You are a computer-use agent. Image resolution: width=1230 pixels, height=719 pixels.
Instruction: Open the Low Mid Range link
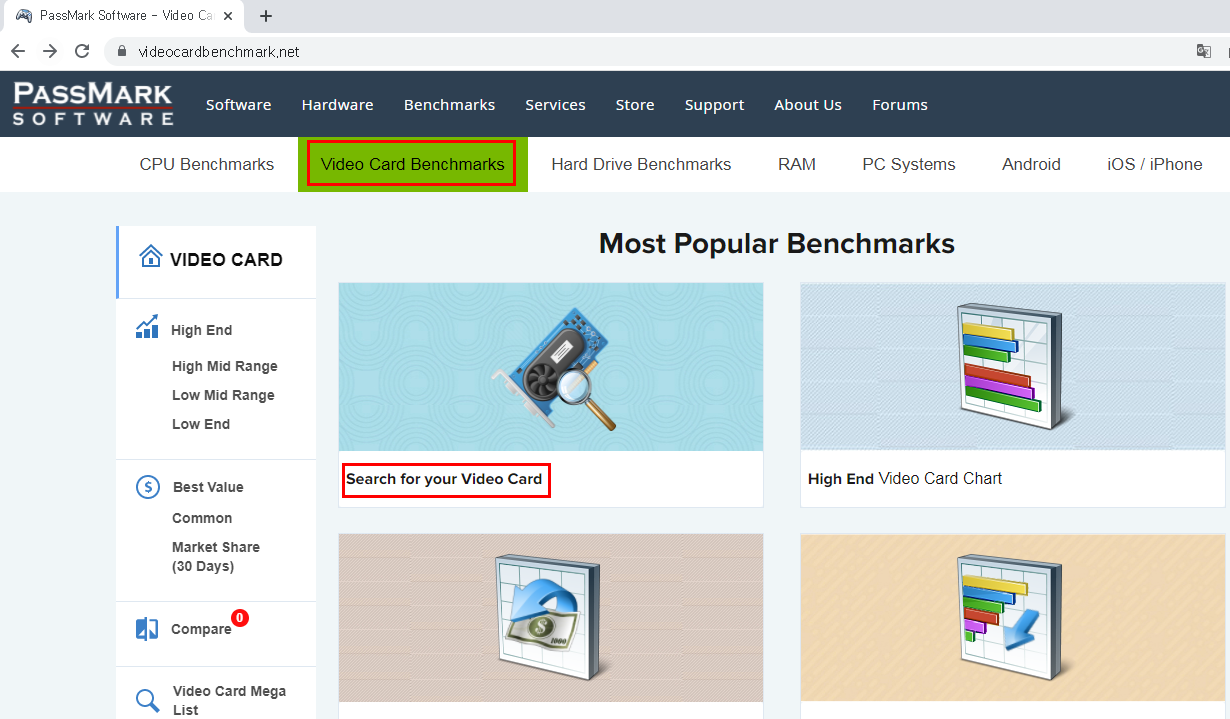pyautogui.click(x=223, y=395)
